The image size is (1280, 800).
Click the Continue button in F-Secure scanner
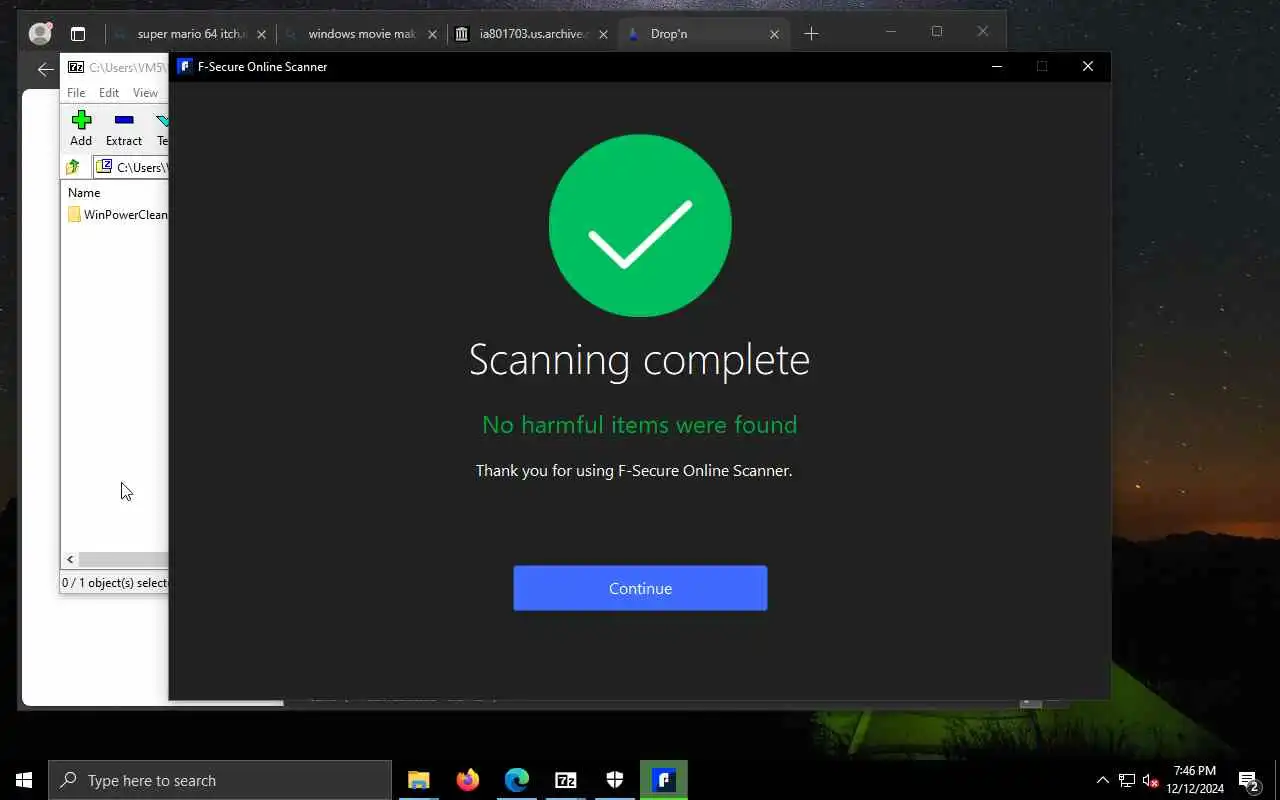tap(640, 588)
